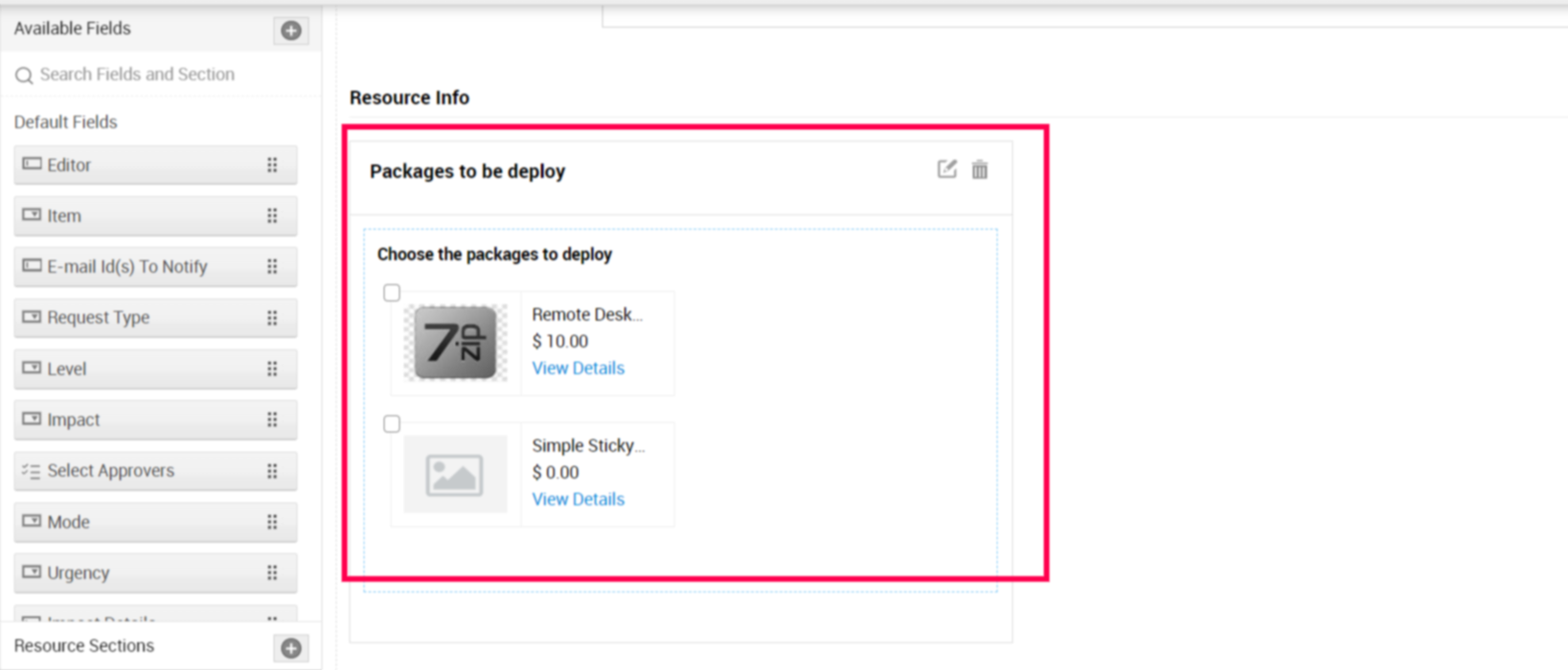Click the plus icon beside Available Fields
This screenshot has width=1568, height=670.
coord(291,31)
